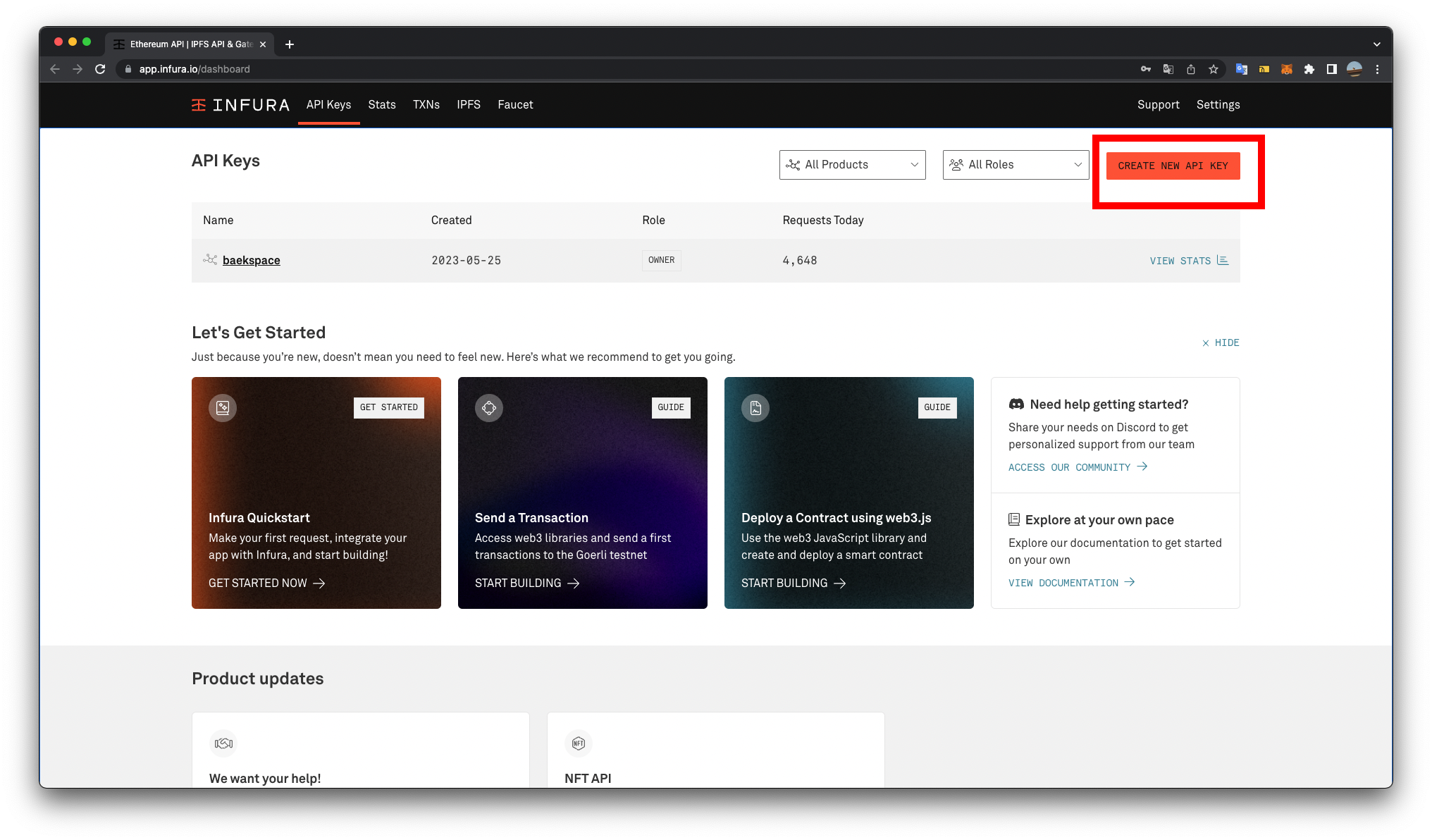Open the browser extensions puzzle icon
This screenshot has height=840, width=1432.
pos(1309,69)
